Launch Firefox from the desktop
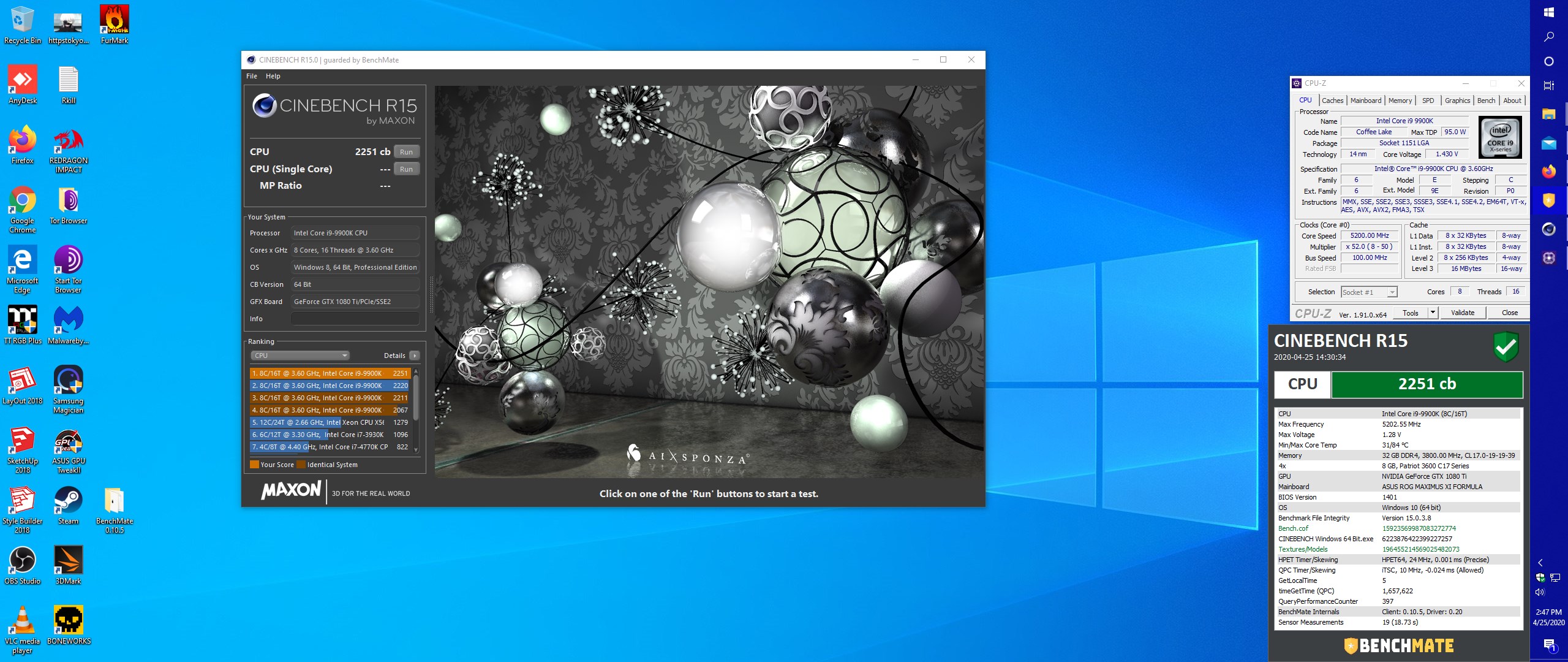This screenshot has height=662, width=1568. pyautogui.click(x=22, y=145)
